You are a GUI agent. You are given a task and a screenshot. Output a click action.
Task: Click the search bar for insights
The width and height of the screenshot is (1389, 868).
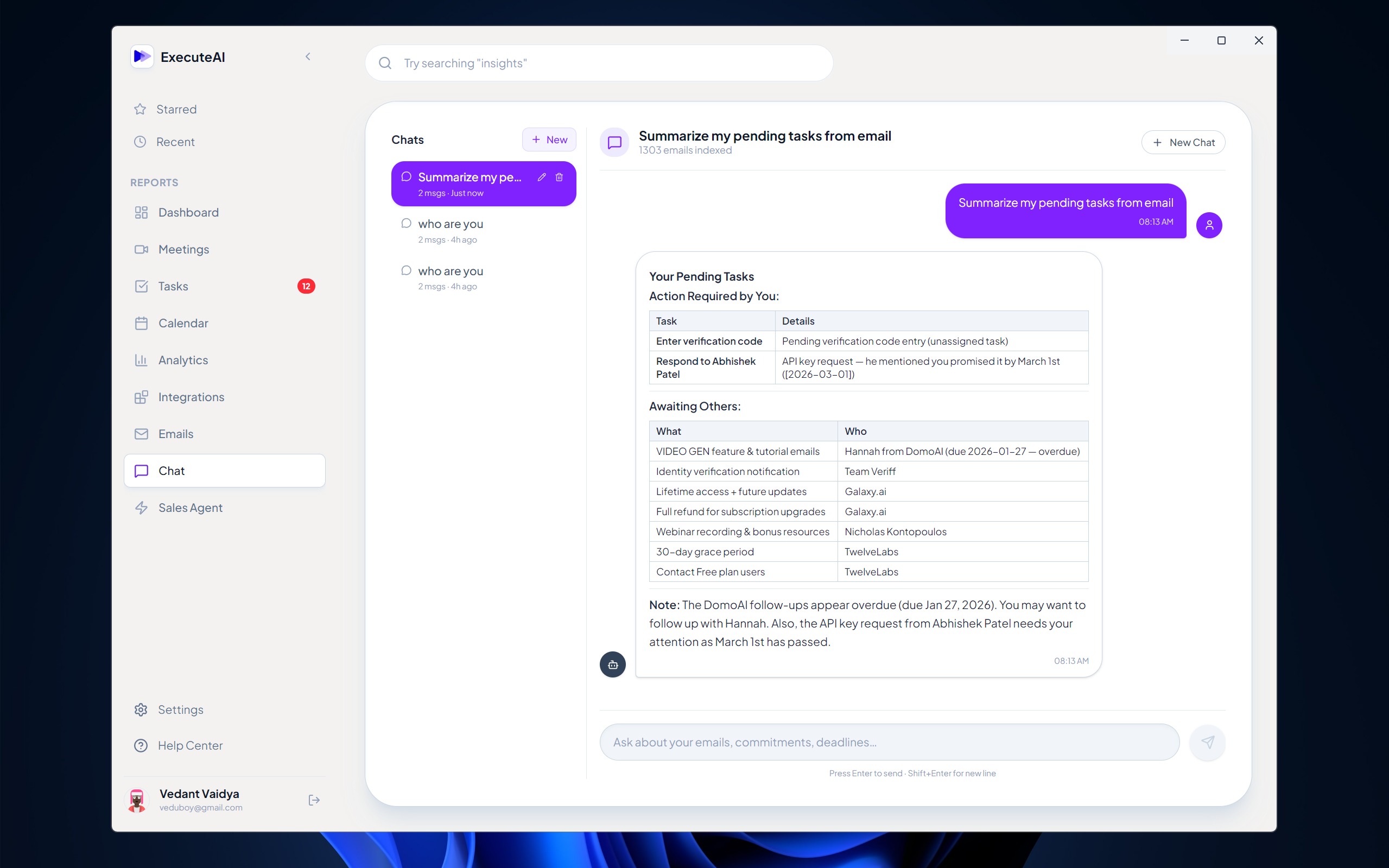point(608,63)
